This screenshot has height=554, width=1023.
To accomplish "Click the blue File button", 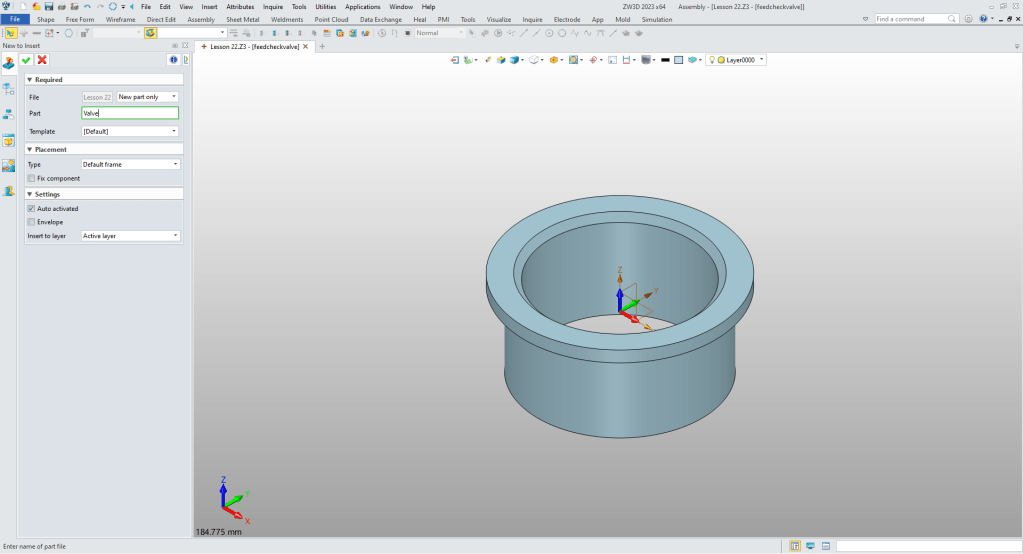I will pyautogui.click(x=15, y=19).
